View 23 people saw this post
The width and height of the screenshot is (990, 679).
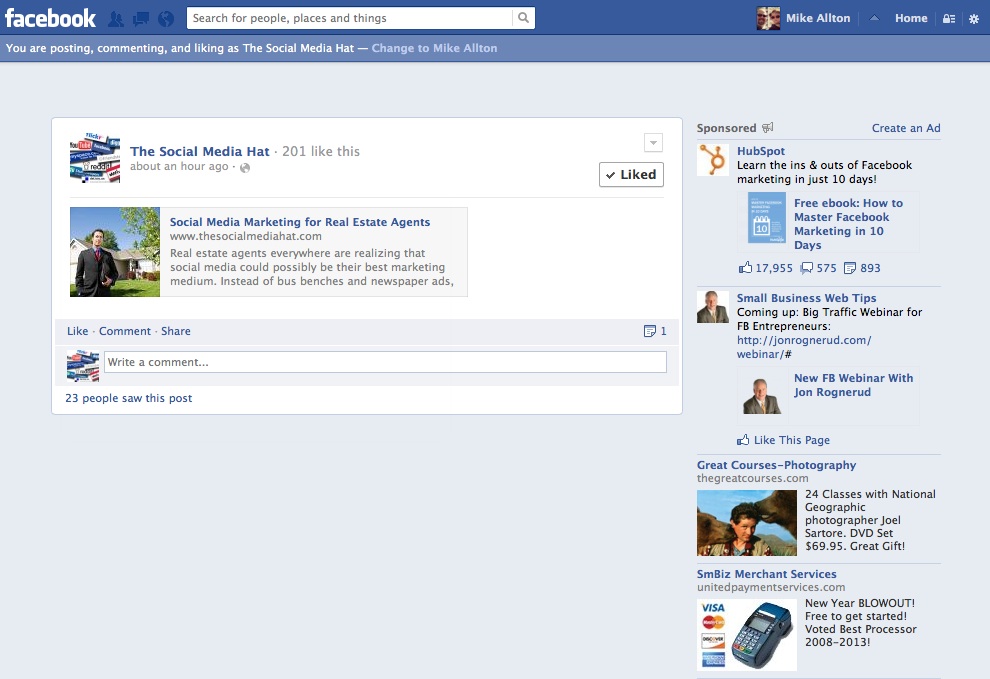[129, 398]
